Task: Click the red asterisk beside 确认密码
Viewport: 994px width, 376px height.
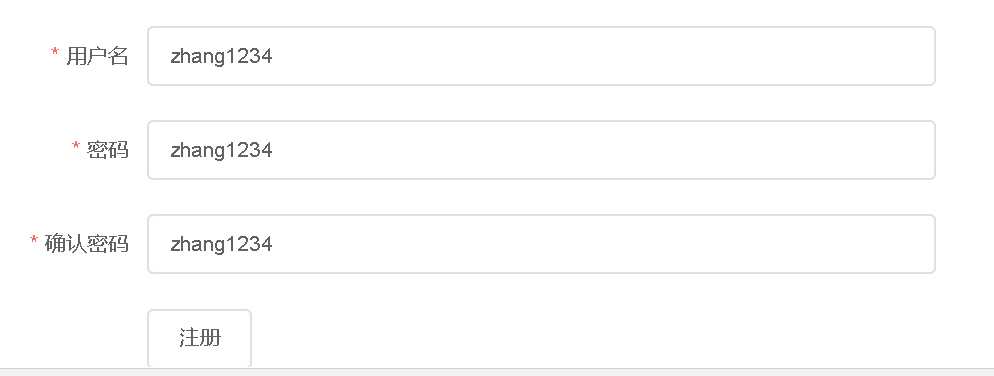Action: tap(34, 240)
